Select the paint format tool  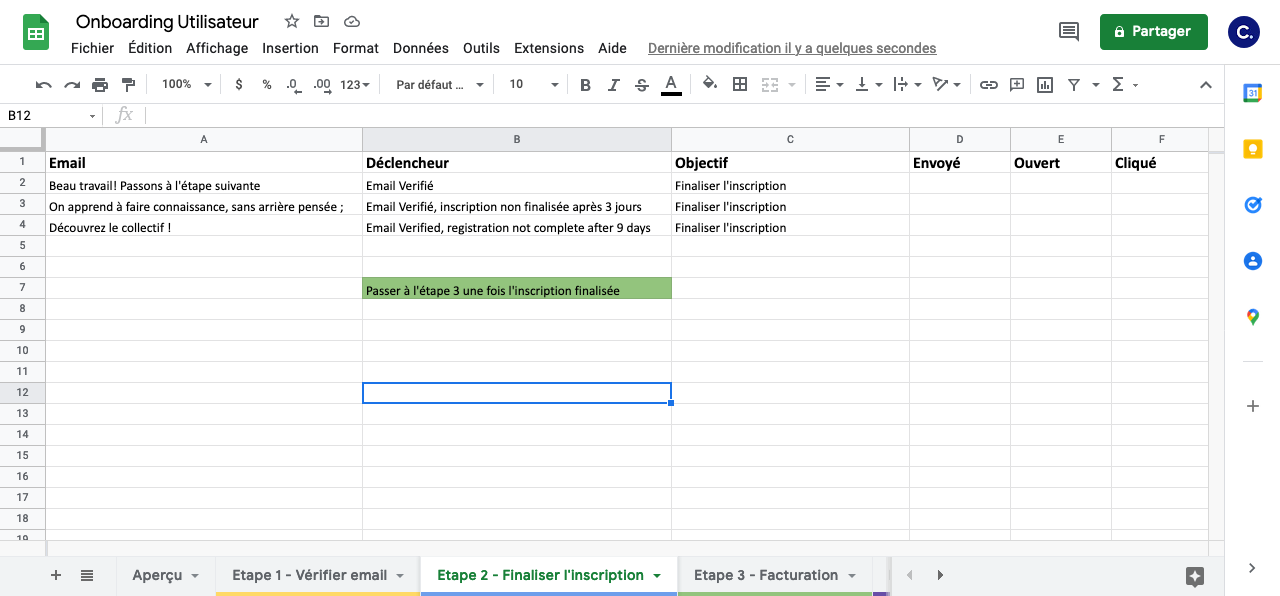coord(128,84)
